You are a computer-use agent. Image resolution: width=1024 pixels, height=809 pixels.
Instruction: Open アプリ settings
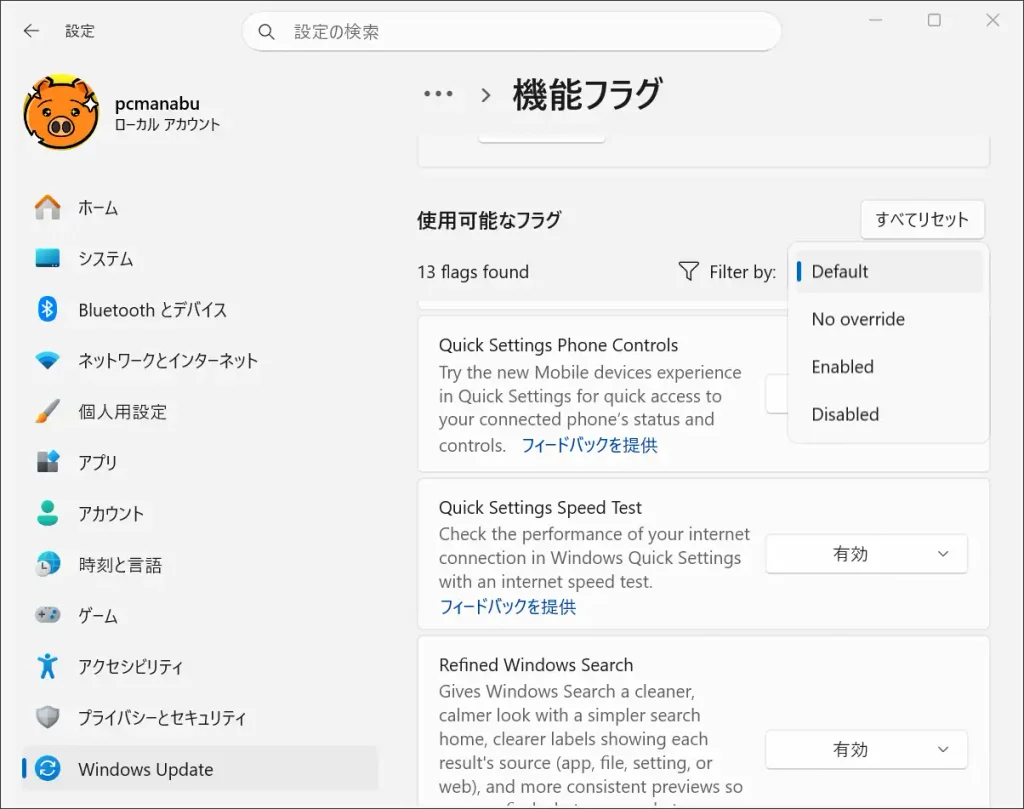coord(200,462)
